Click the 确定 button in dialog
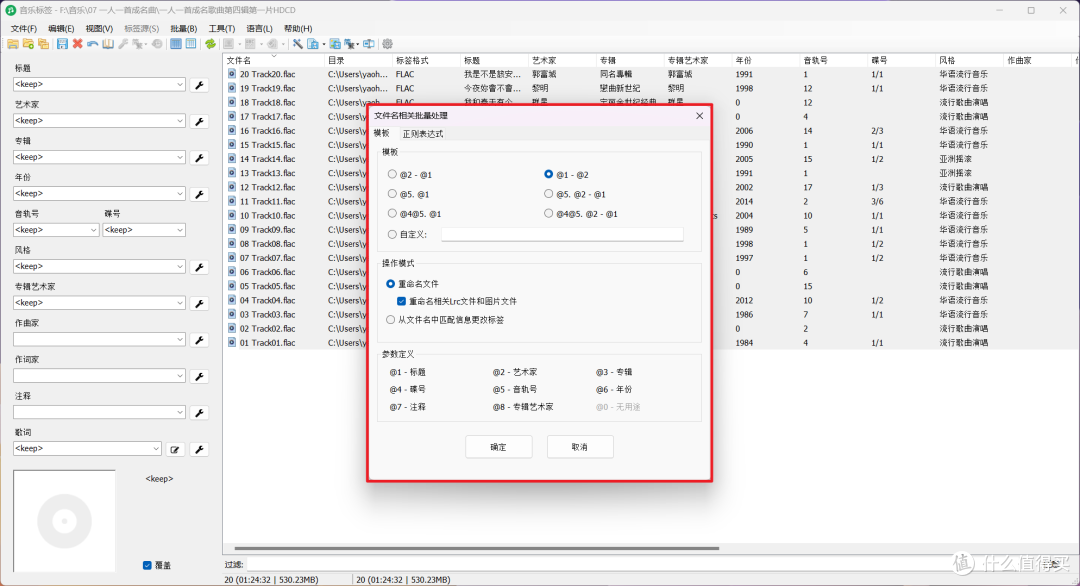This screenshot has height=586, width=1080. coord(498,447)
